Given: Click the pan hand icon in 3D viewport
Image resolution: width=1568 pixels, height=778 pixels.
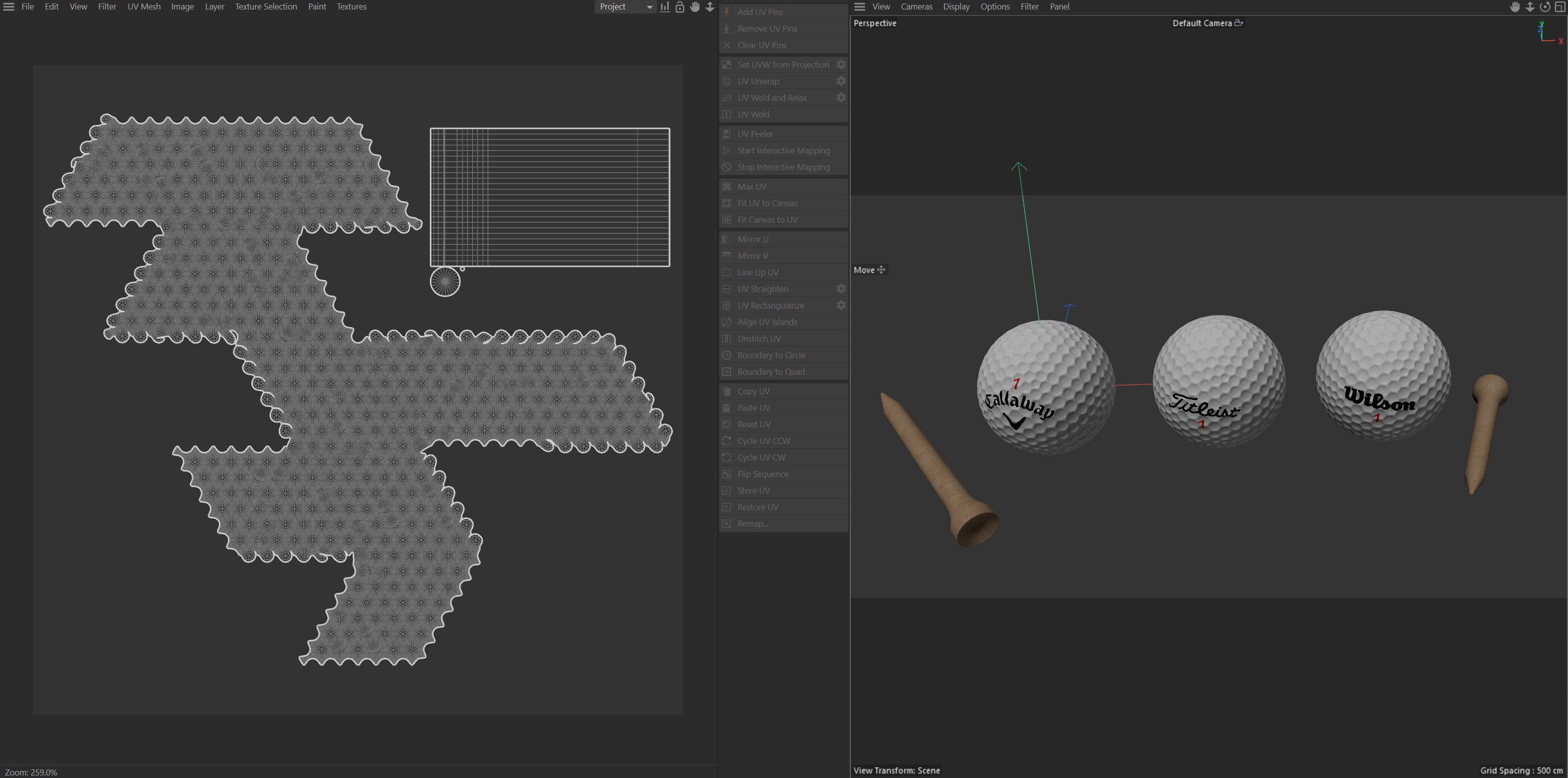Looking at the screenshot, I should (x=1515, y=7).
